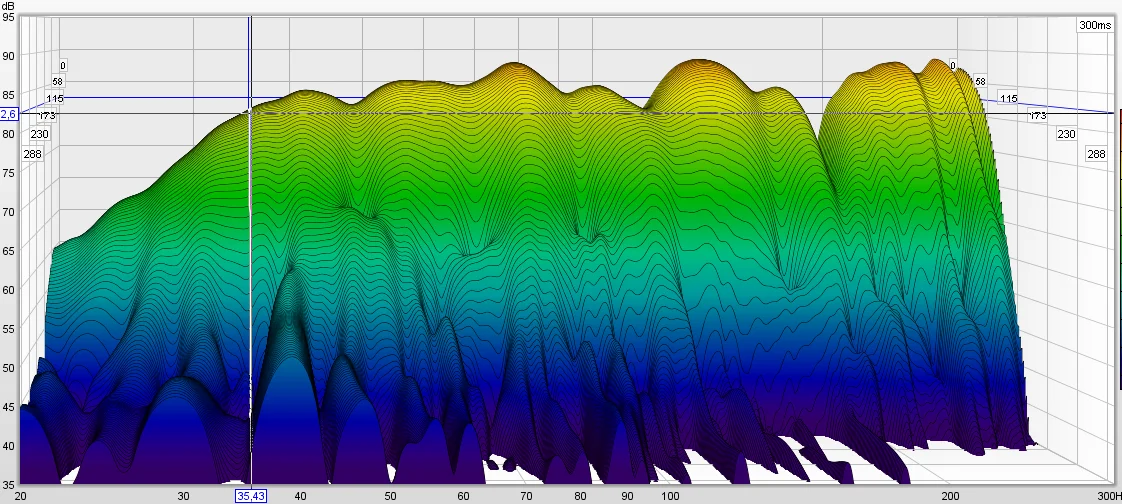Click the 75 tick on the dB axis
This screenshot has width=1122, height=504.
tap(9, 173)
